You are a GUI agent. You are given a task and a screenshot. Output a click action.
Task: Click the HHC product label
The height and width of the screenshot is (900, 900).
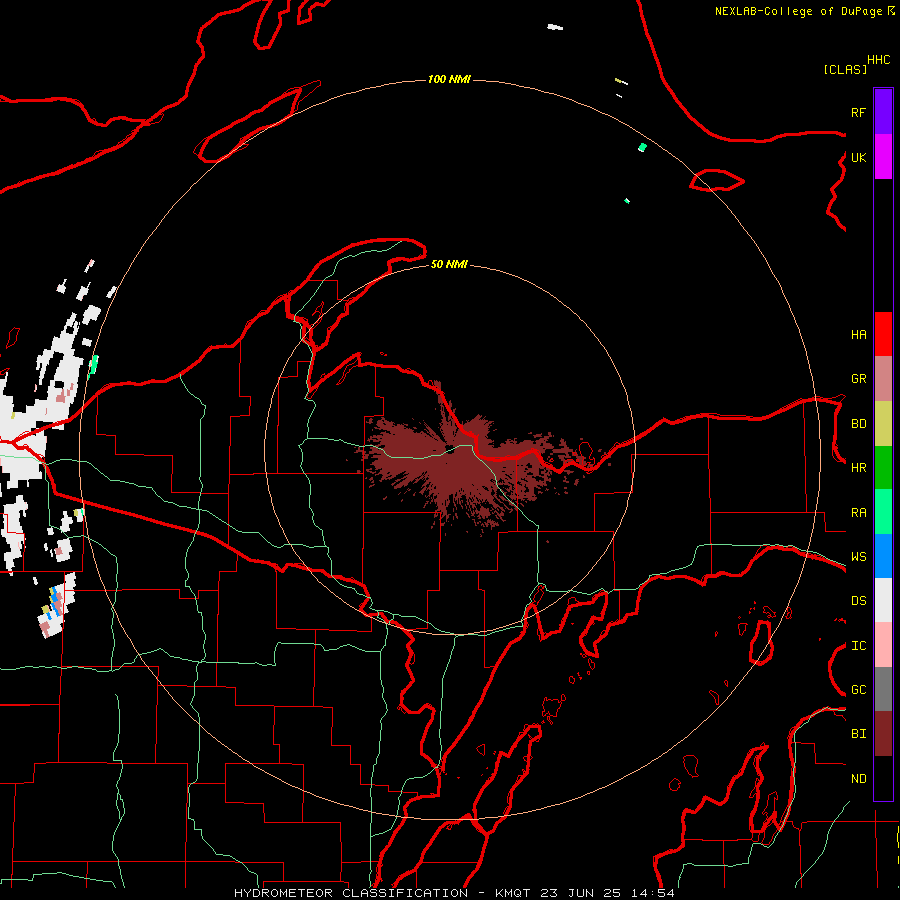tap(879, 60)
